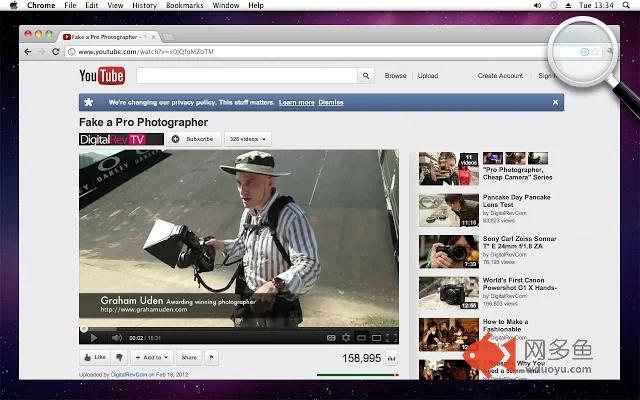This screenshot has width=640, height=400.
Task: Dislike the video with thumbs down
Action: (x=119, y=358)
